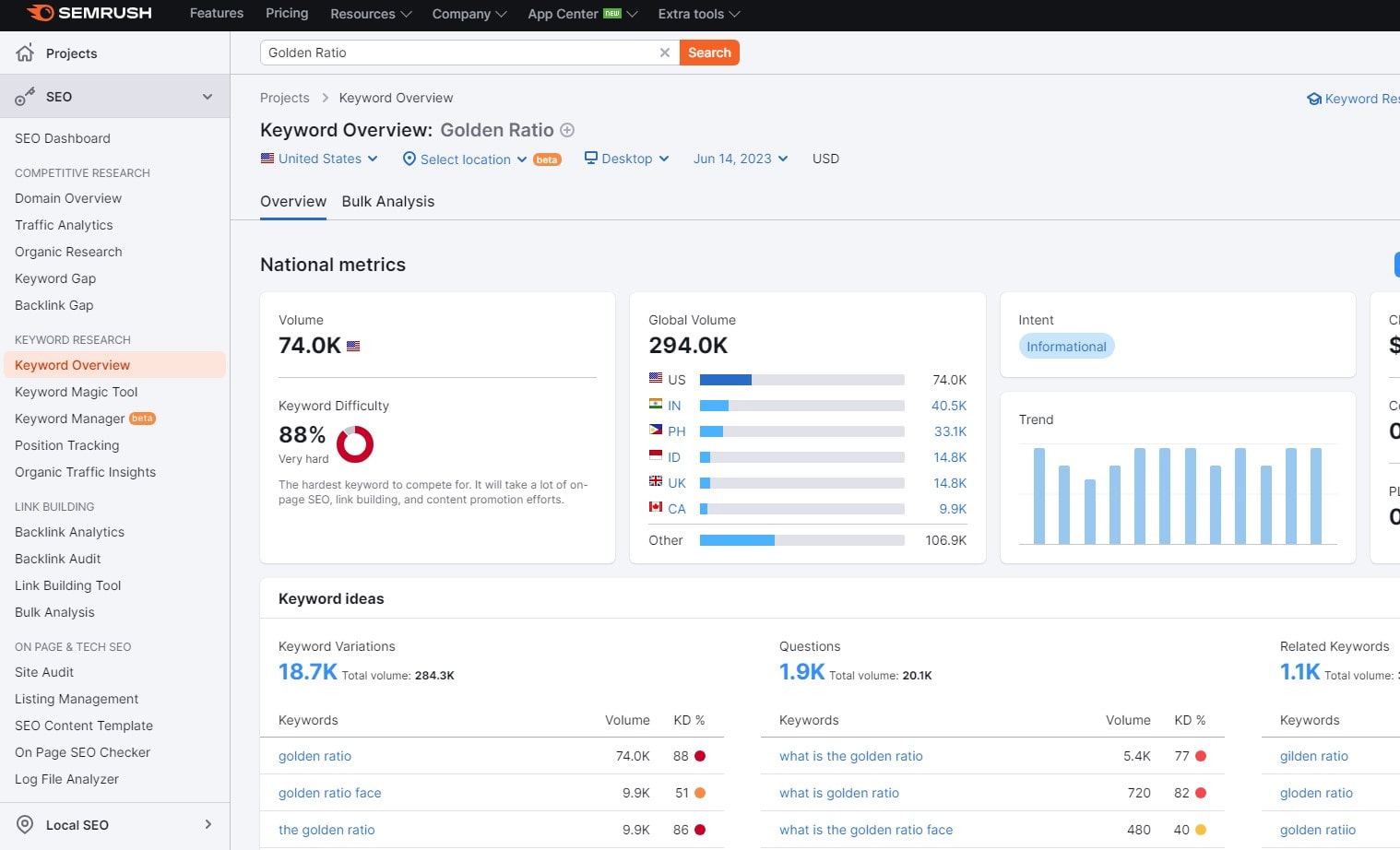Open the Jun 14, 2023 date dropdown
This screenshot has height=850, width=1400.
pos(741,159)
